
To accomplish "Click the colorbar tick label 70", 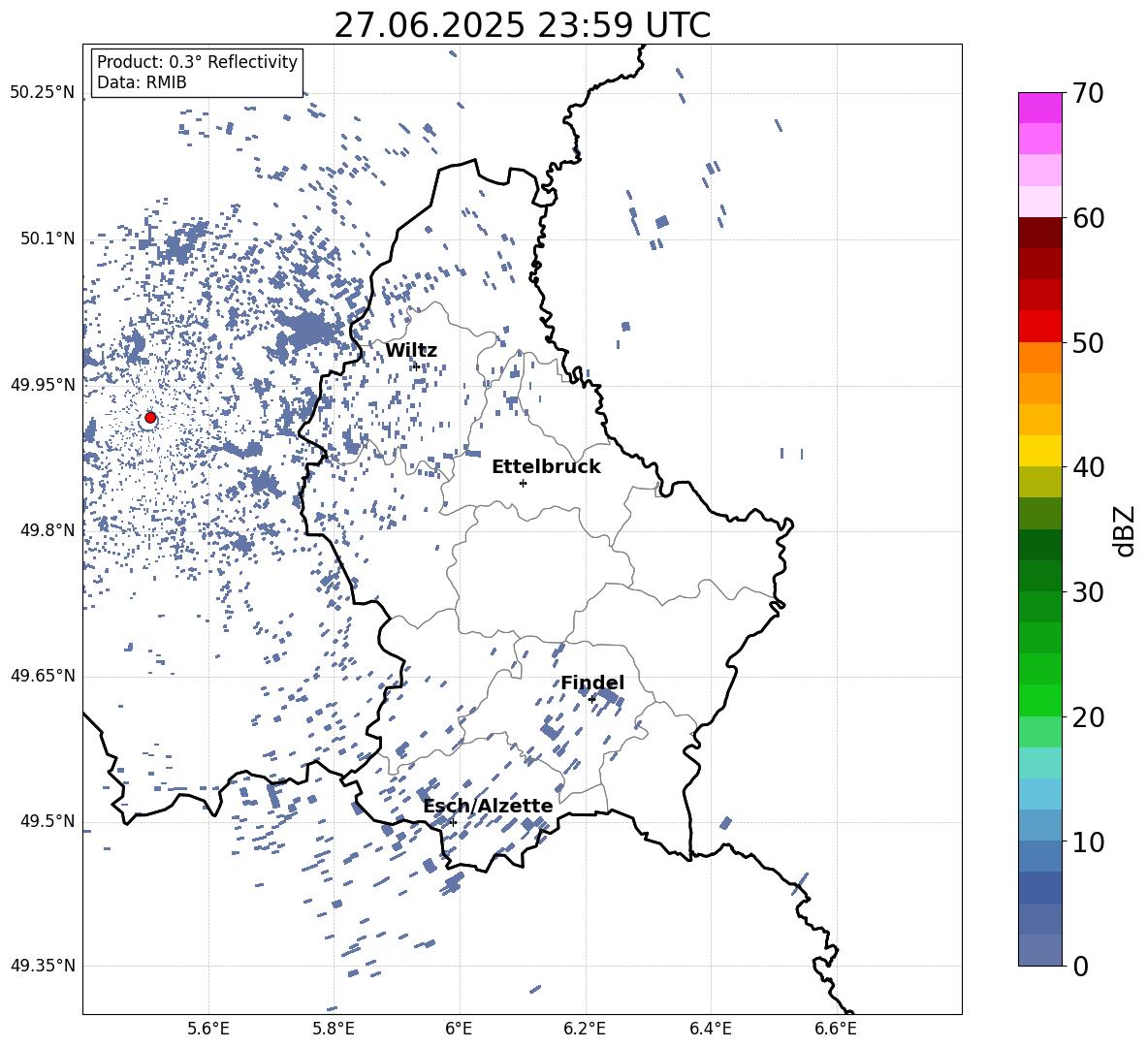I will tap(1089, 94).
